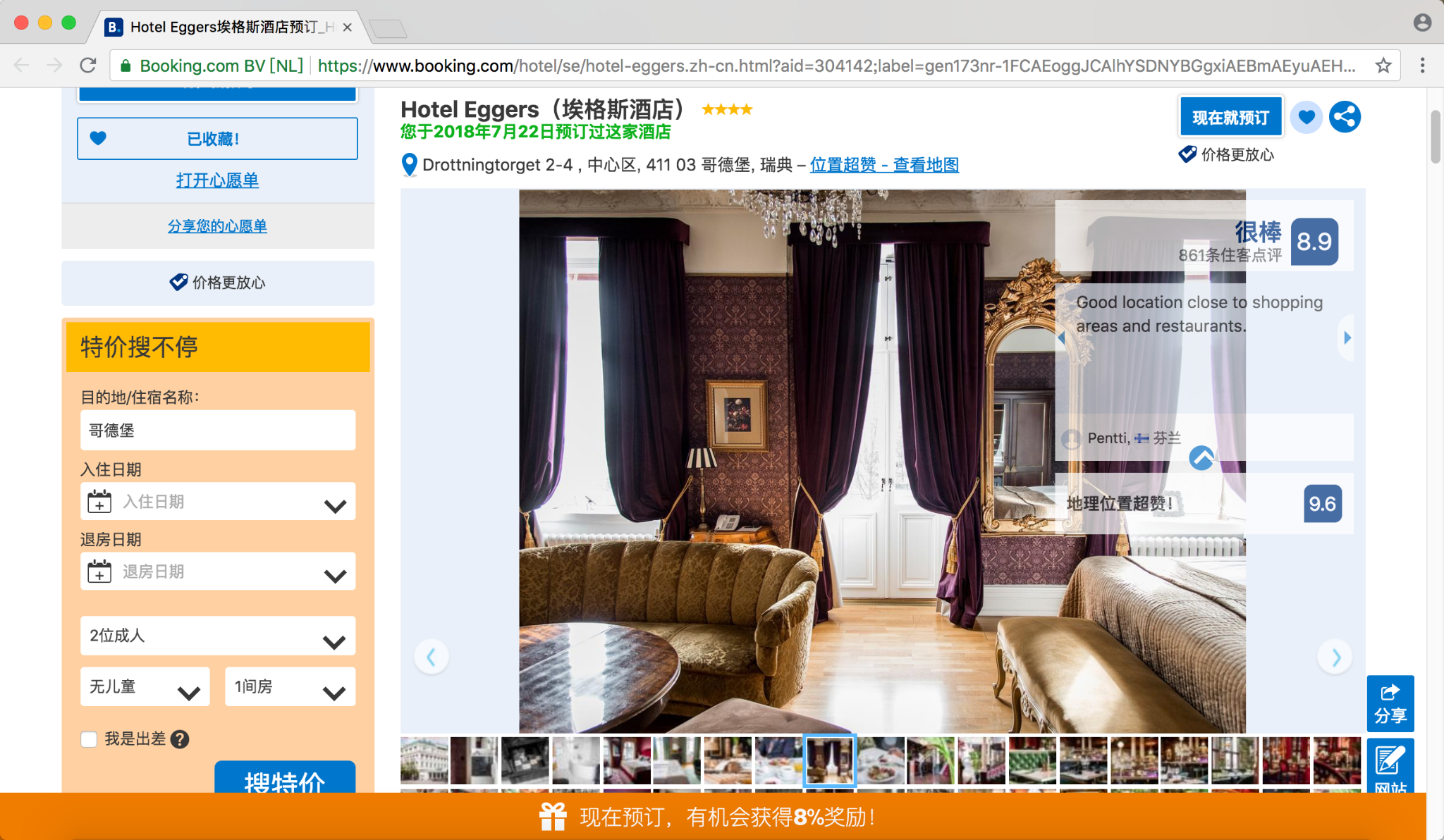Image resolution: width=1444 pixels, height=840 pixels.
Task: Click the check-out calendar icon
Action: (99, 571)
